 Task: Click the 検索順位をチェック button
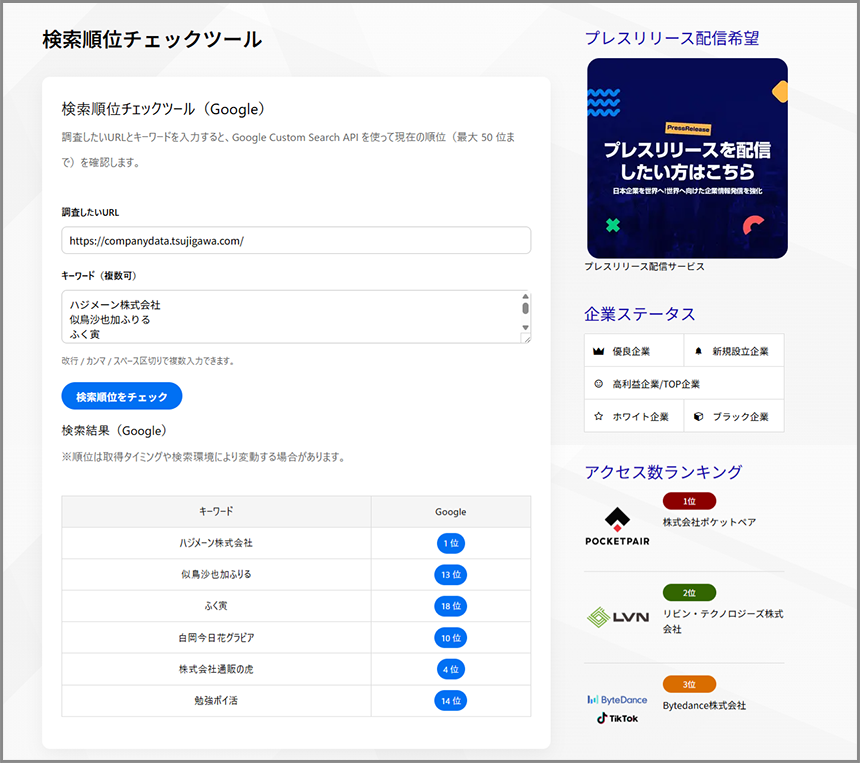[121, 396]
